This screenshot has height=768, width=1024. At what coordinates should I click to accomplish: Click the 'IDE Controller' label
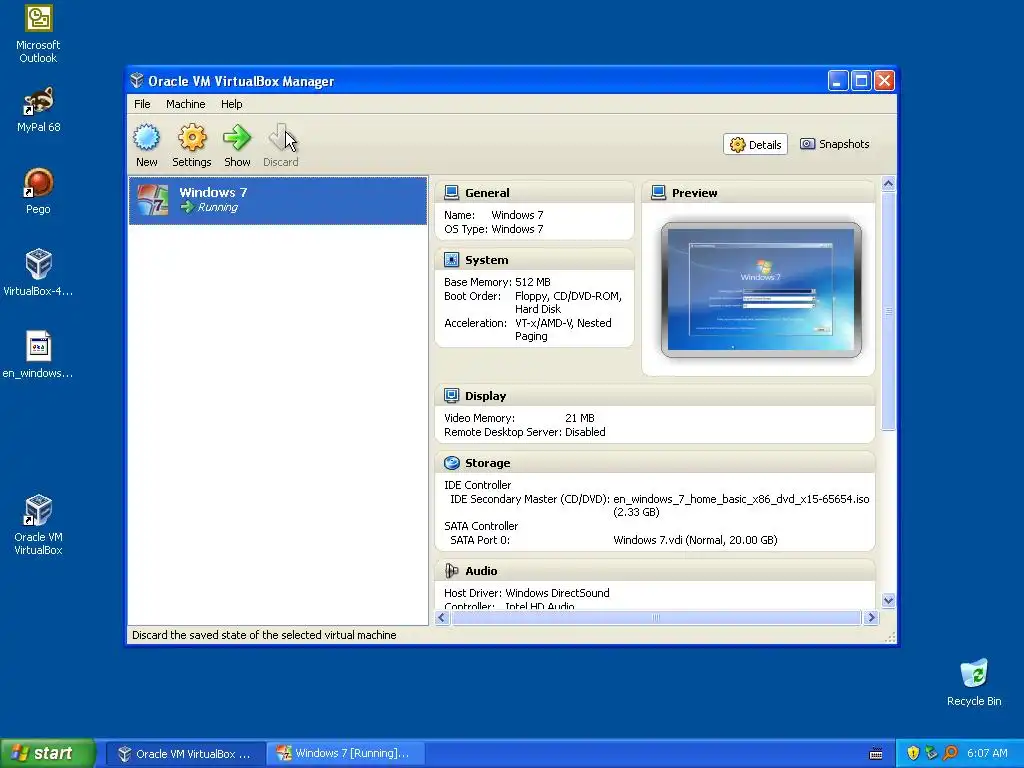click(477, 485)
